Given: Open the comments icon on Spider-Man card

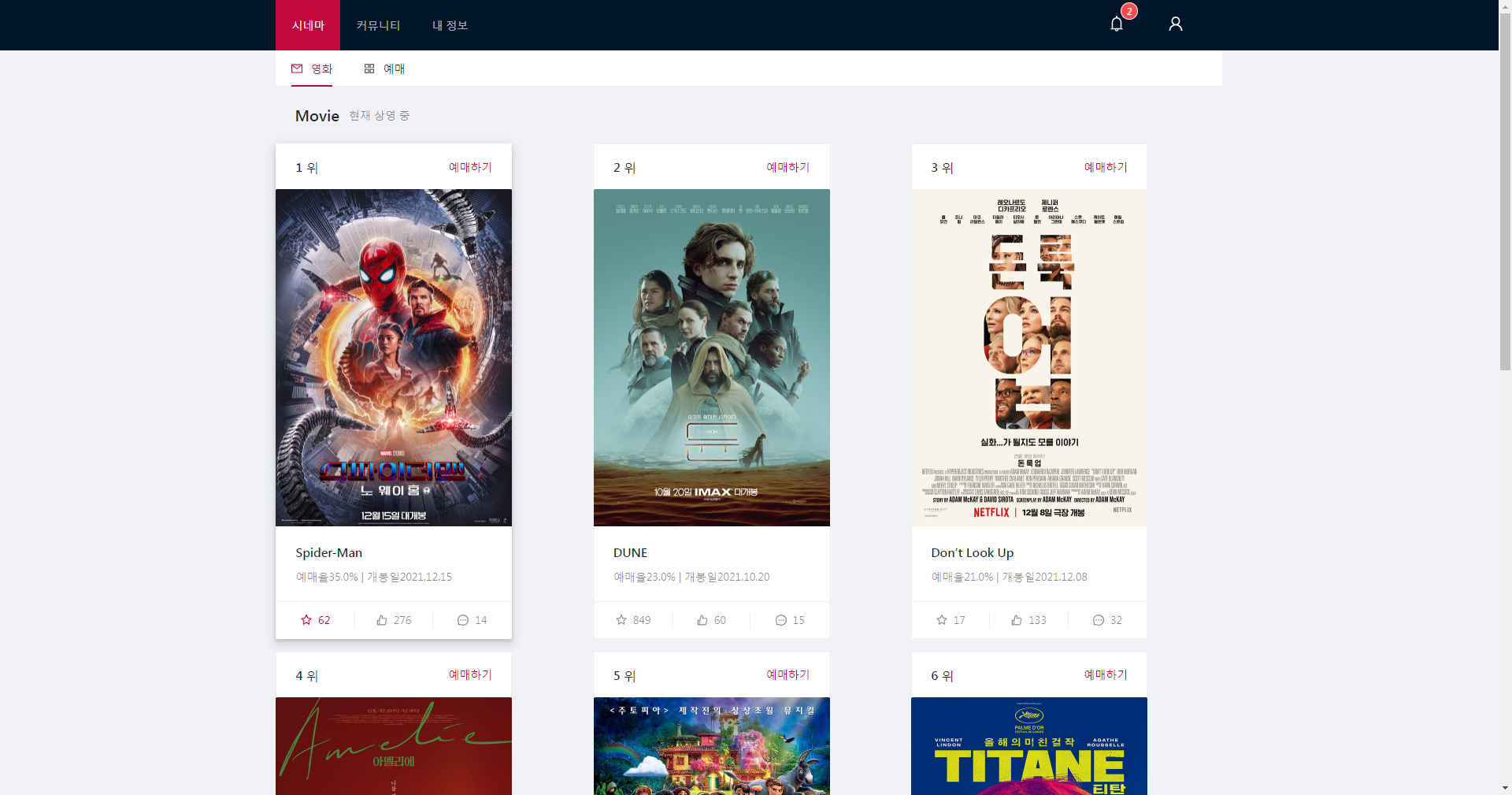Looking at the screenshot, I should point(463,620).
